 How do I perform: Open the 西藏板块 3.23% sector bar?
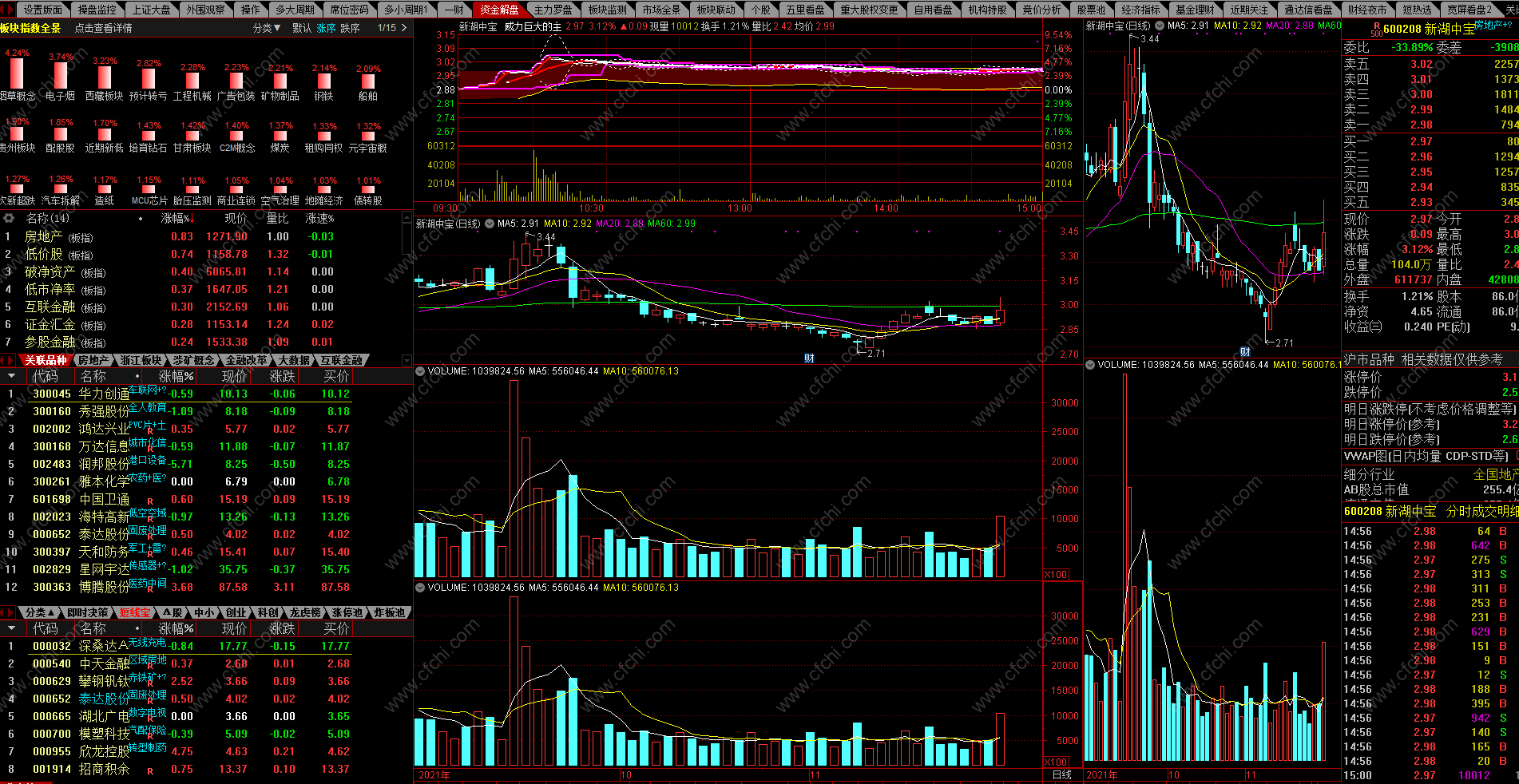[105, 77]
